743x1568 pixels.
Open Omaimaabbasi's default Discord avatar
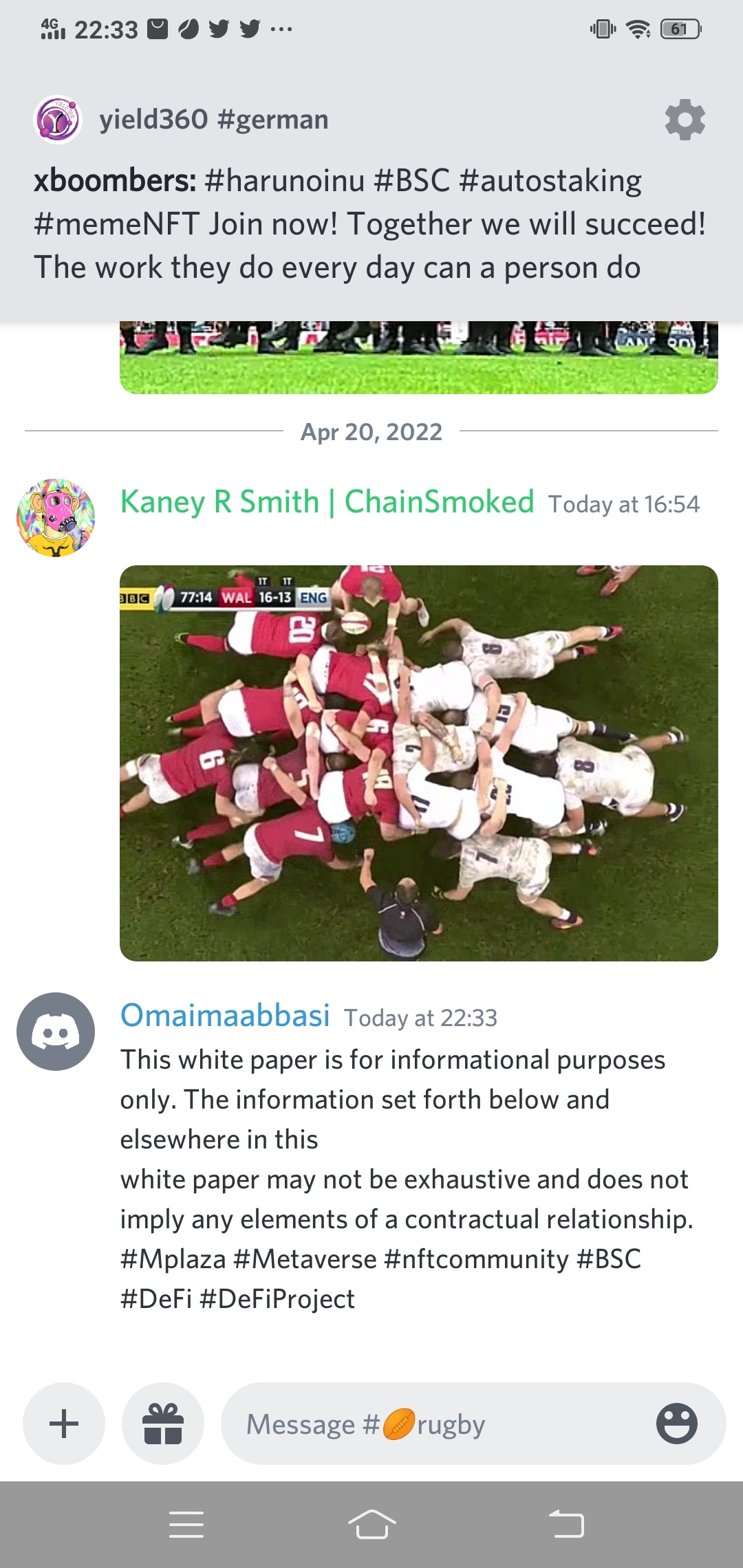[56, 1032]
